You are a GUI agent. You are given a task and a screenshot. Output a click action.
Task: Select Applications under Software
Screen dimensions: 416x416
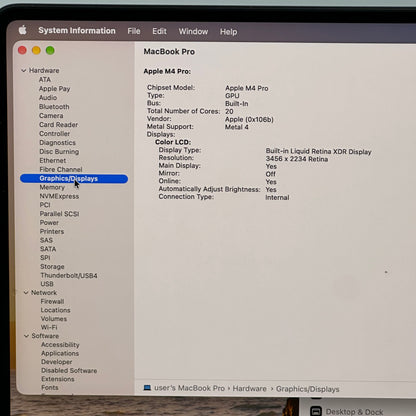point(60,353)
